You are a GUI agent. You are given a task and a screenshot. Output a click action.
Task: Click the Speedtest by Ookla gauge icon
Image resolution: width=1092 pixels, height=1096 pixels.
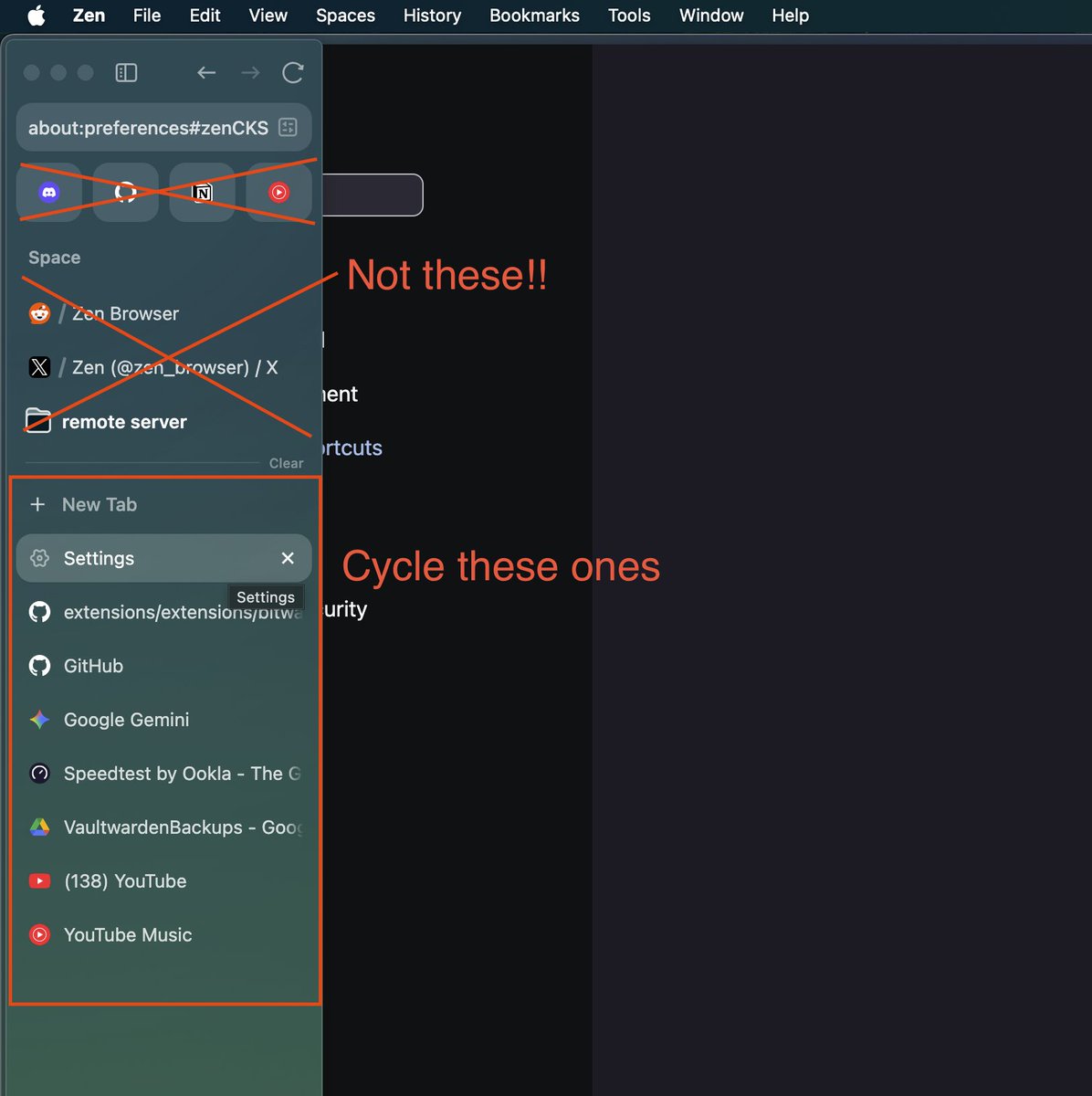39,773
